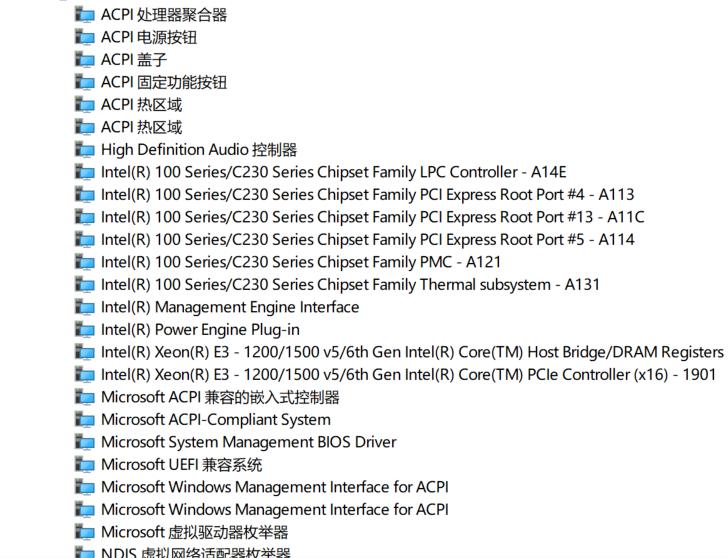Viewport: 728px width, 558px height.
Task: Click the icon next to Microsoft UEFI 兼容系统
Action: coord(84,465)
